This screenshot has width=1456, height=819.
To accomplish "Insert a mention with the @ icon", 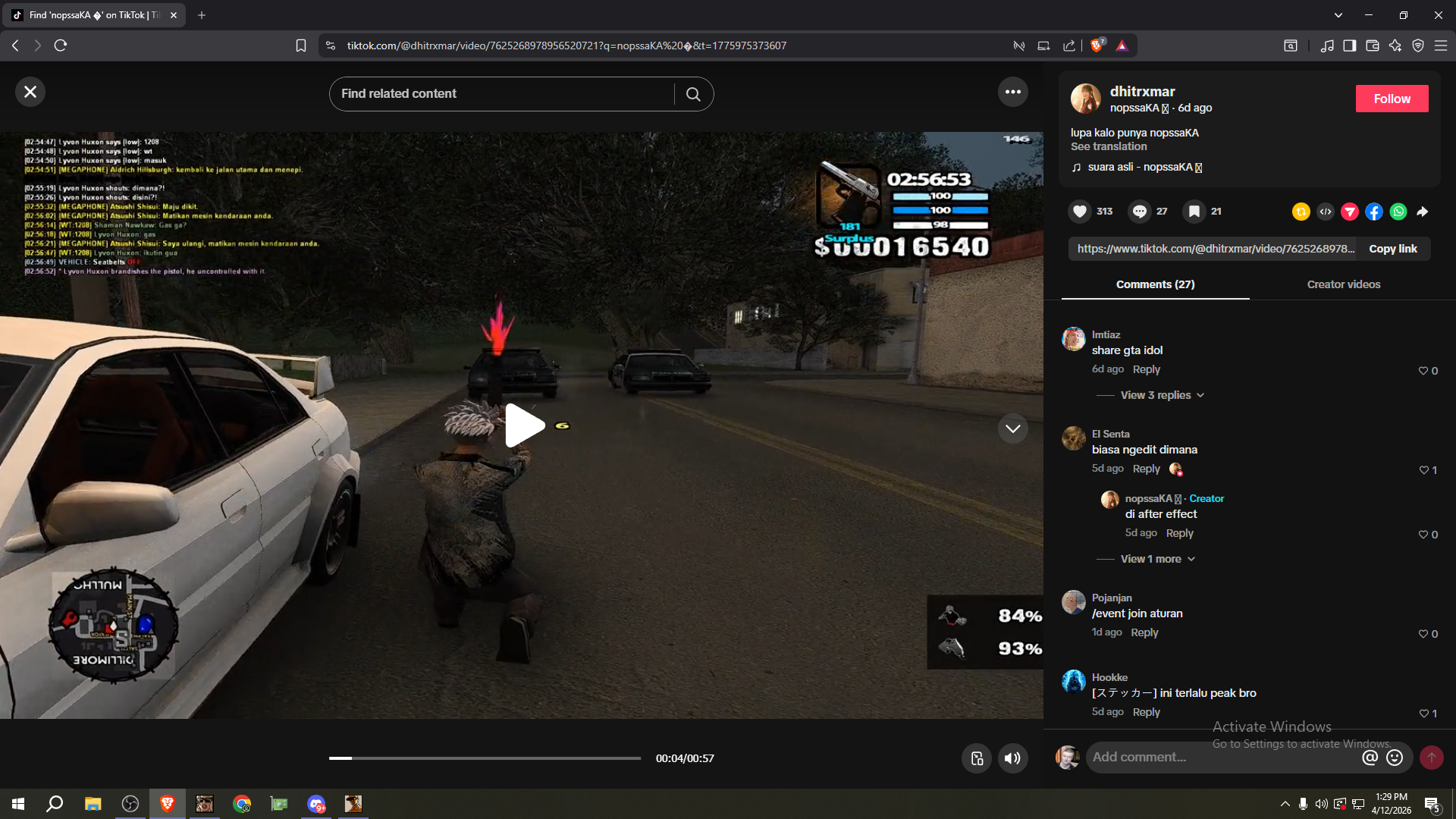I will tap(1370, 758).
